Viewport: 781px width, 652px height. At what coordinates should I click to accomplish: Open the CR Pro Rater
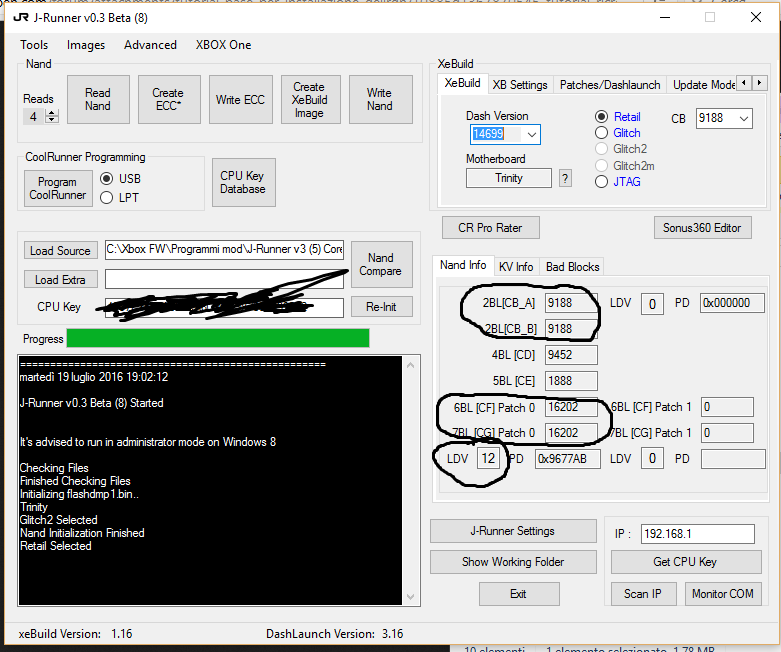coord(490,228)
